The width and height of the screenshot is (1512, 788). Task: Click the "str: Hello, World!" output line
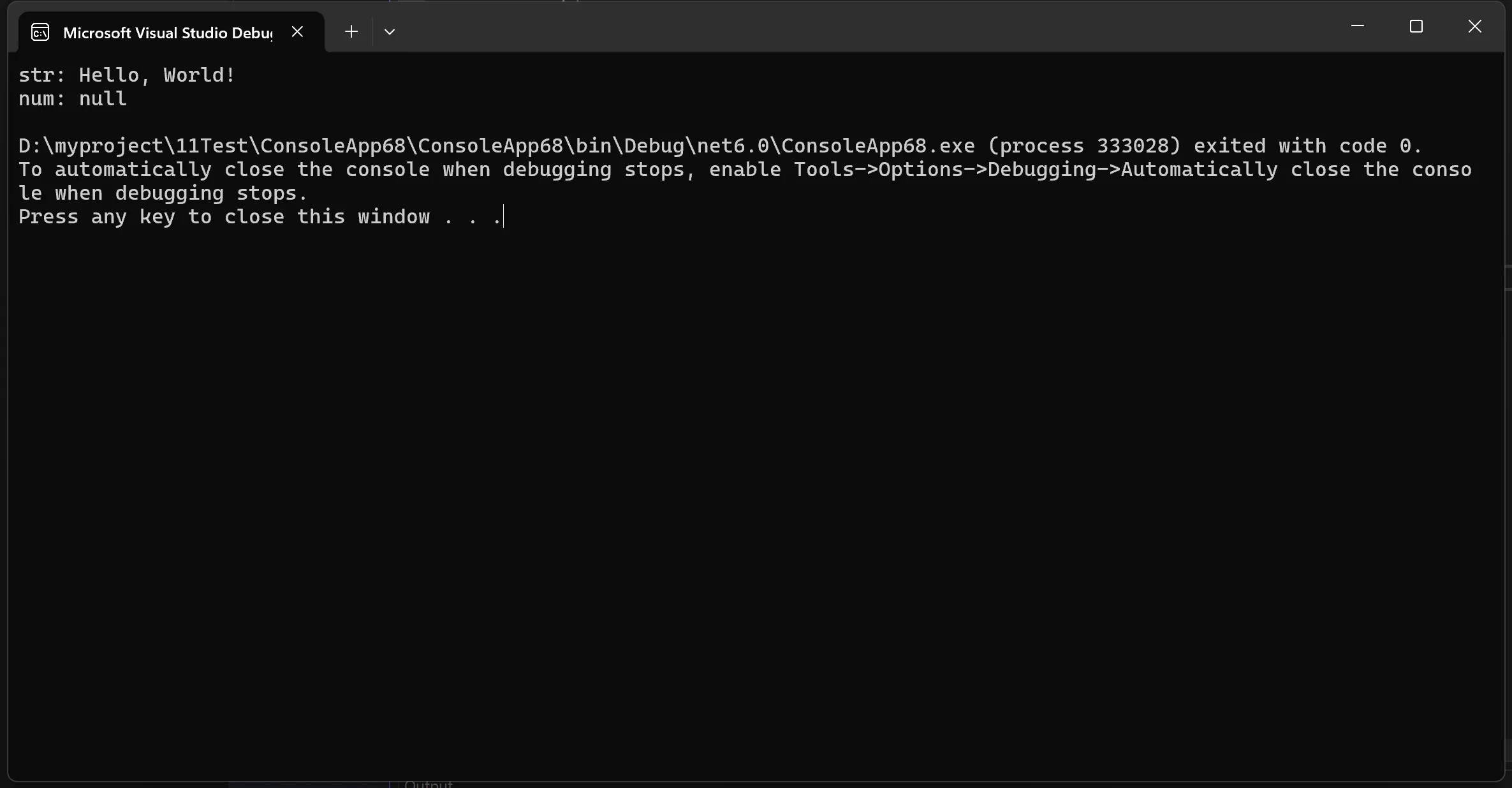coord(127,75)
